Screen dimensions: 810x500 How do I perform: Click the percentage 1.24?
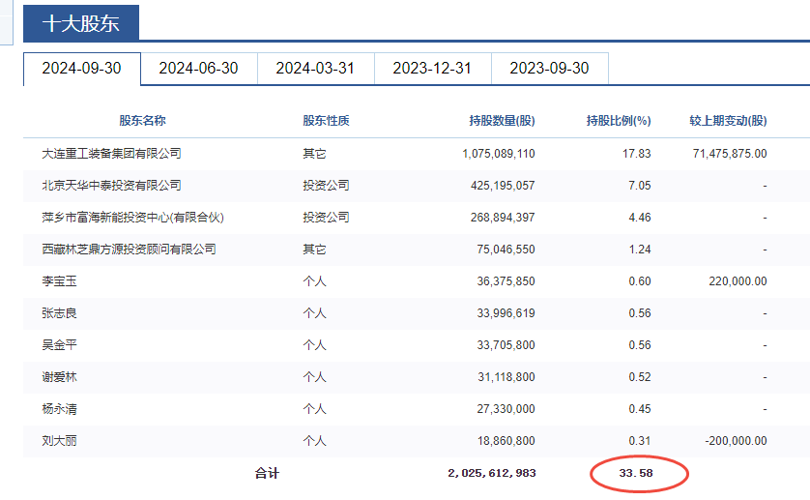click(640, 249)
